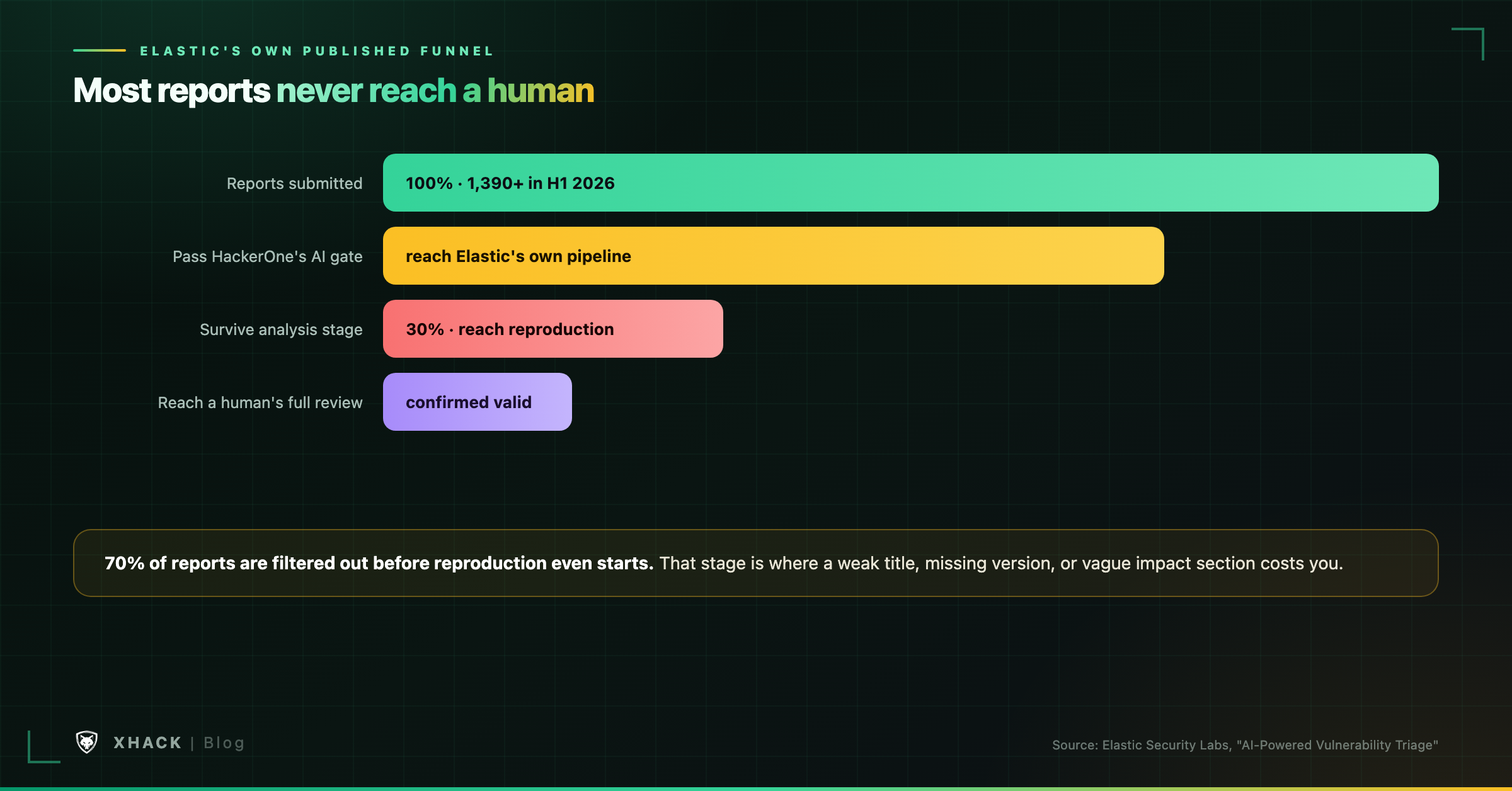Click the '70% of reports are filtered out' callout
Image resolution: width=1512 pixels, height=791 pixels.
755,563
